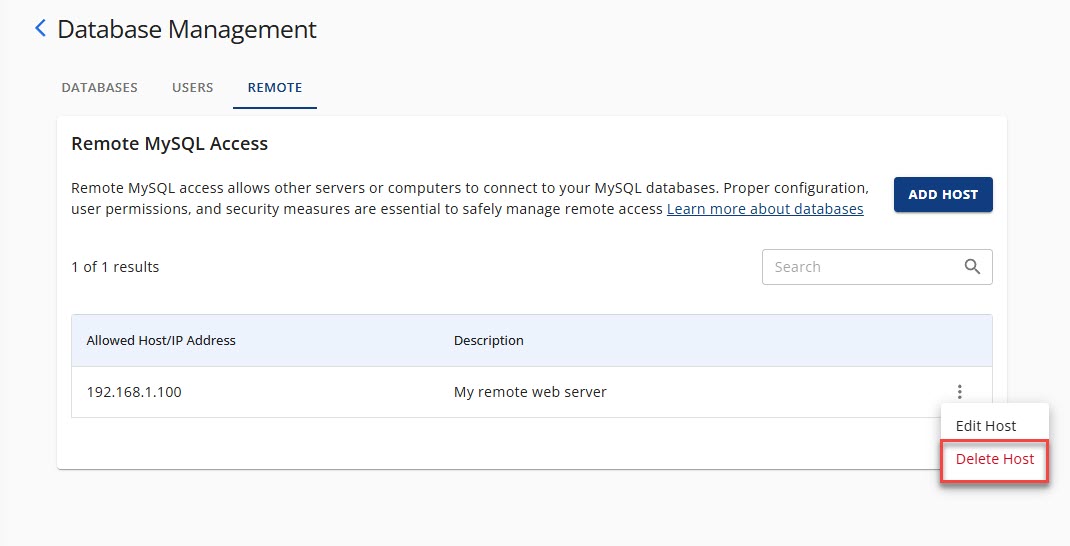Click the Database Management page title
Screen dimensions: 1070x546
coord(187,29)
